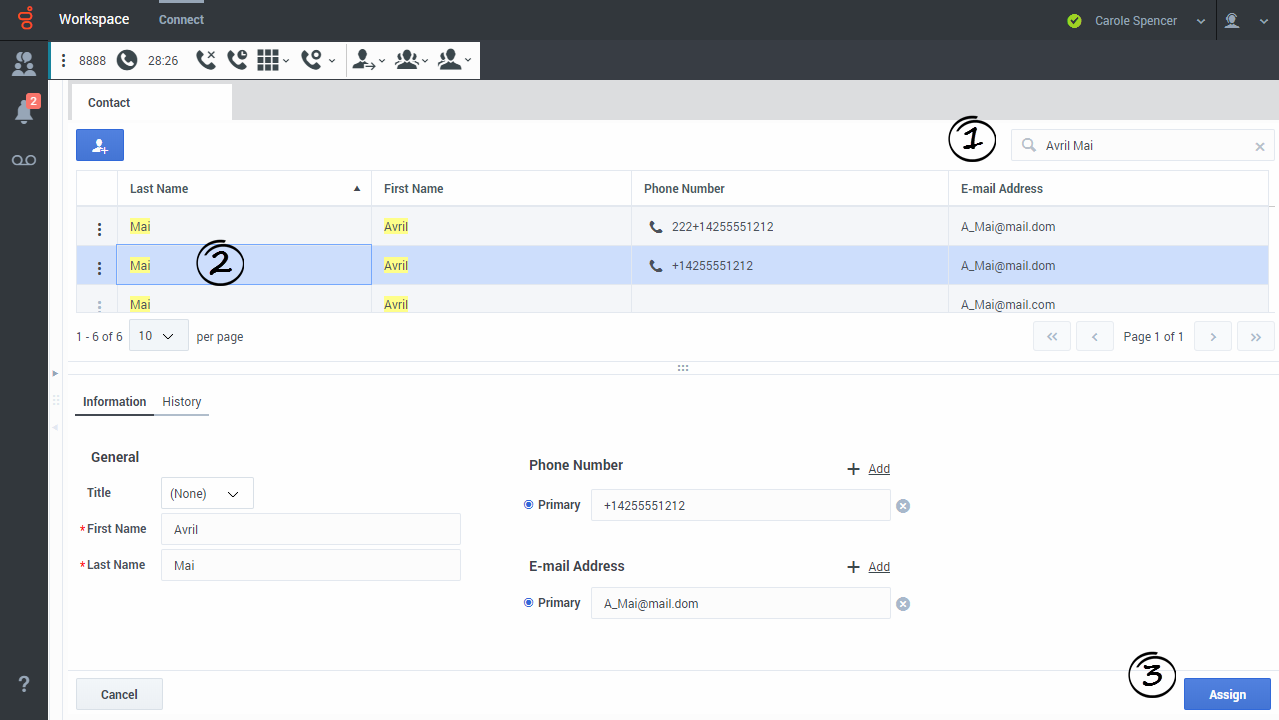Select Primary radio for Phone Number
Image resolution: width=1279 pixels, height=720 pixels.
(x=529, y=505)
